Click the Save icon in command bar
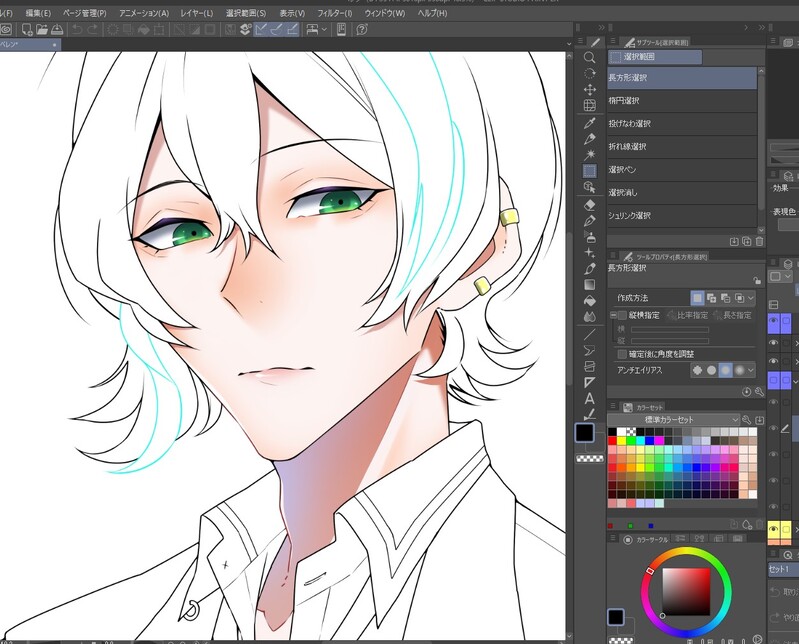Screen dimensions: 799x644 [x=57, y=30]
